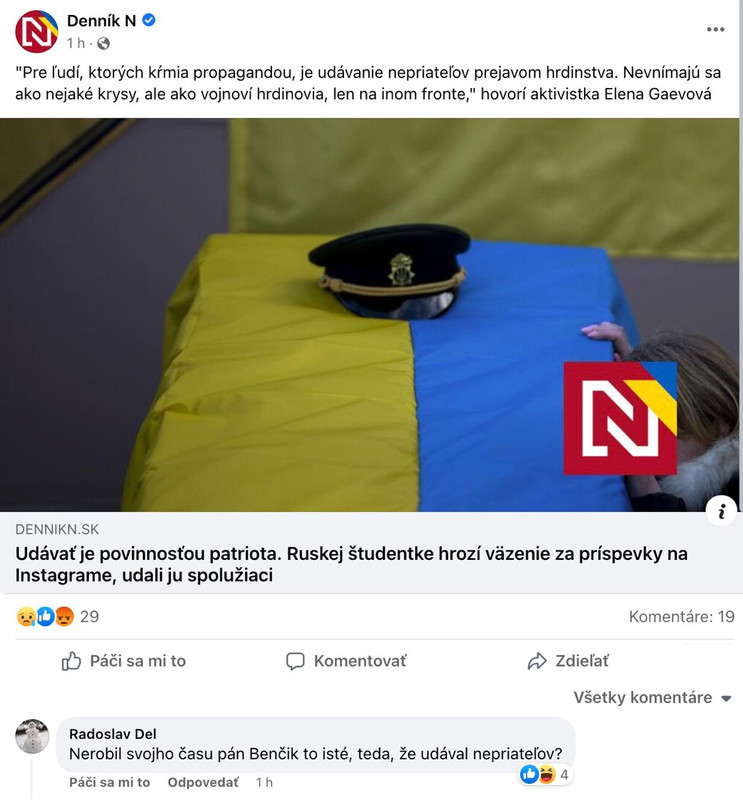
Task: Open the three-dots post options menu
Action: point(715,30)
